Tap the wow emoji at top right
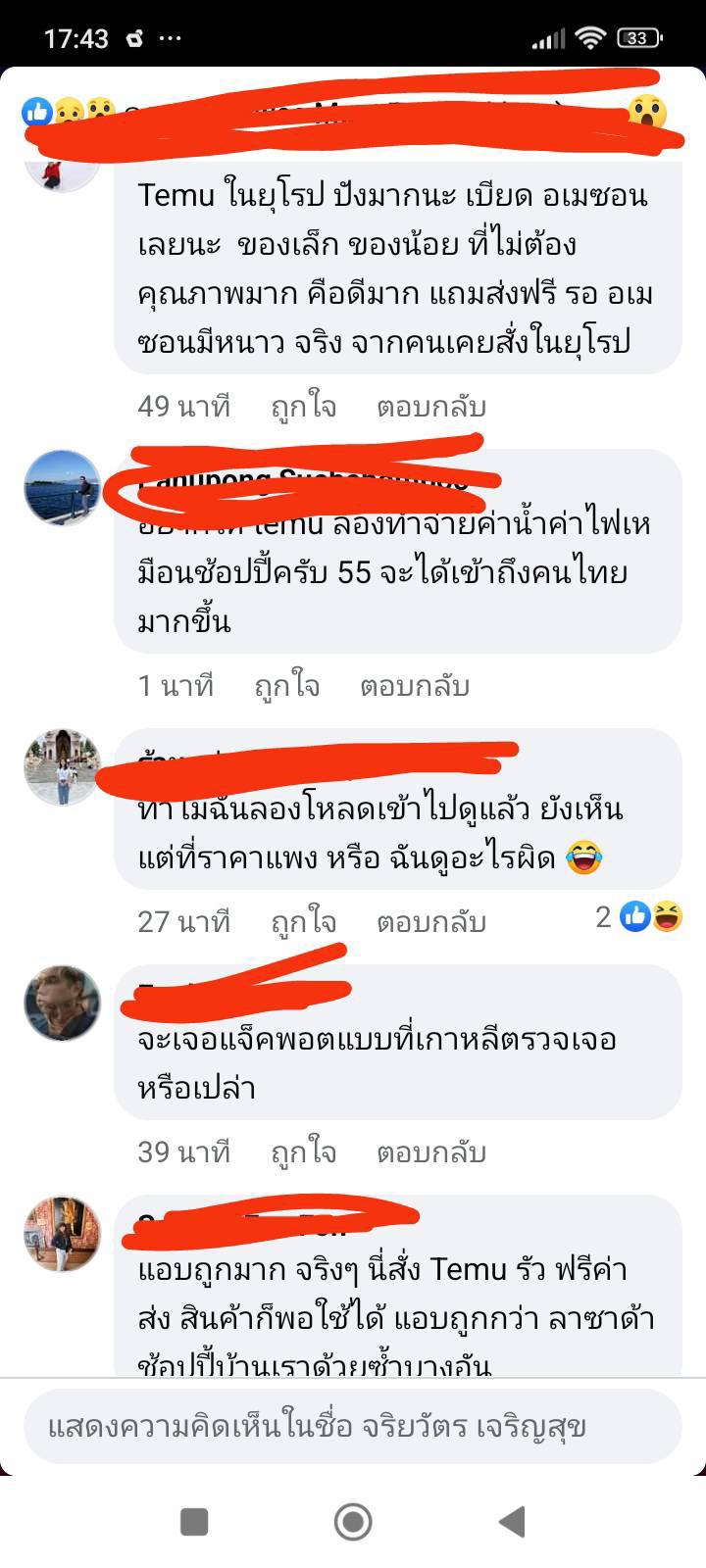Image resolution: width=706 pixels, height=1568 pixels. [646, 112]
